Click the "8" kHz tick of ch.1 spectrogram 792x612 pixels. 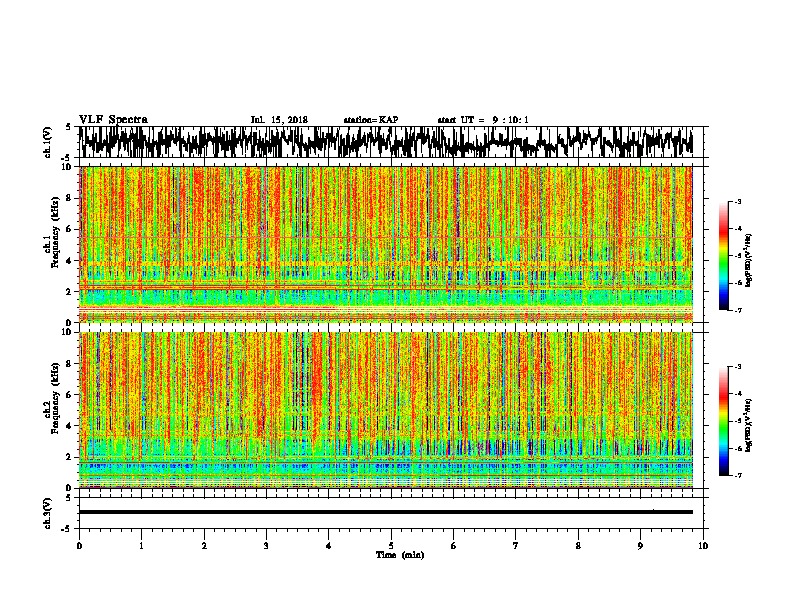[x=71, y=198]
